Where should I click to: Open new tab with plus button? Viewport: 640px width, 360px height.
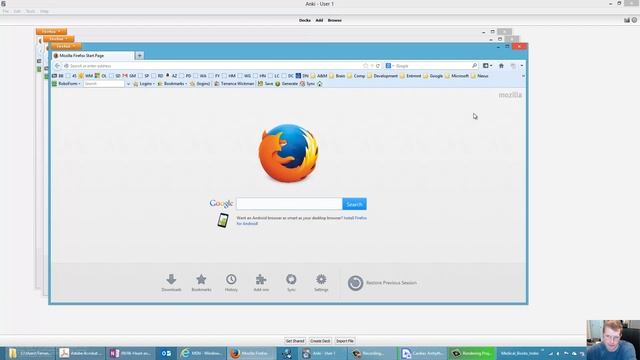[139, 56]
